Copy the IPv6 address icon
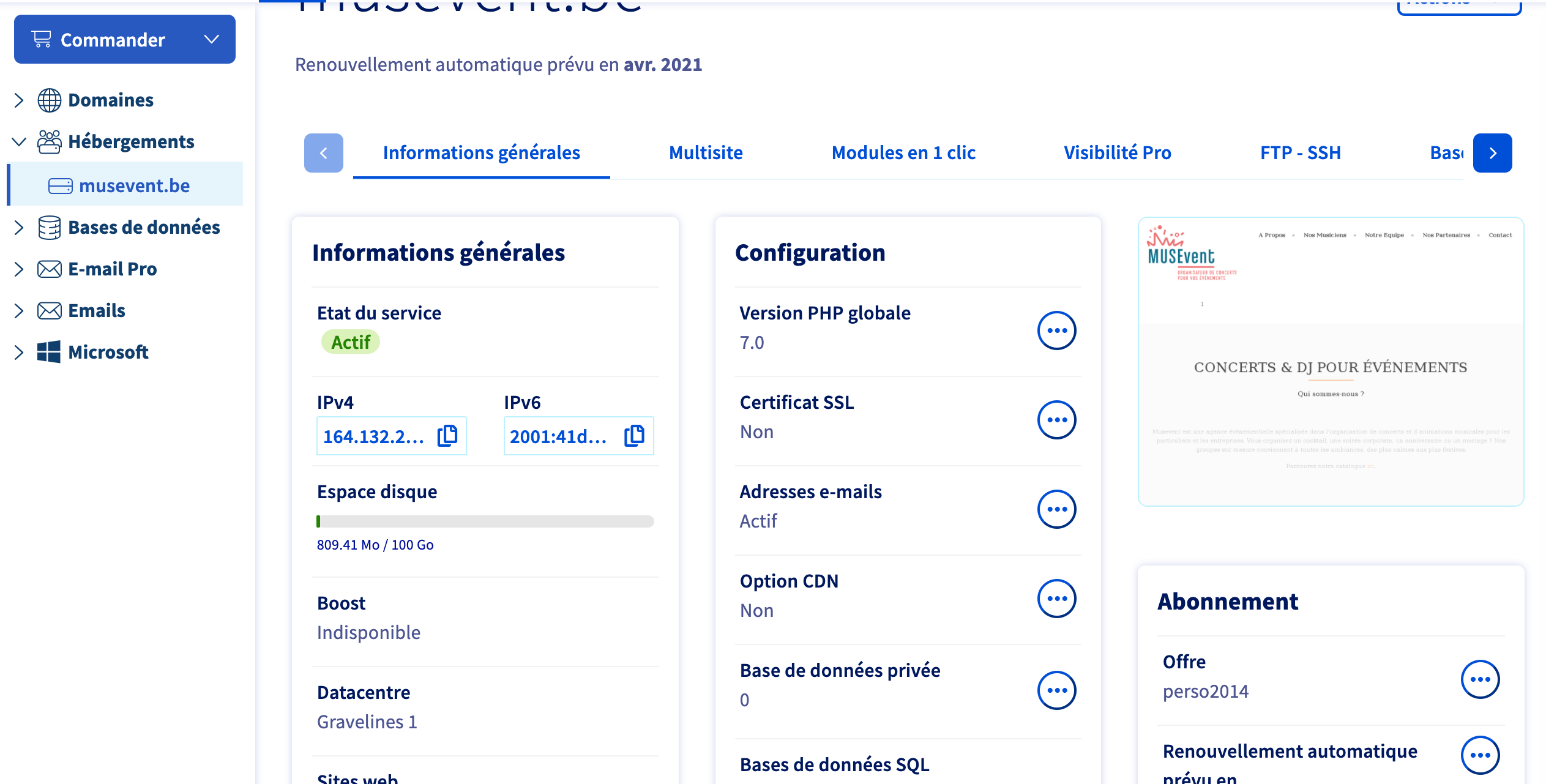Screen dimensions: 1546x784 634,436
